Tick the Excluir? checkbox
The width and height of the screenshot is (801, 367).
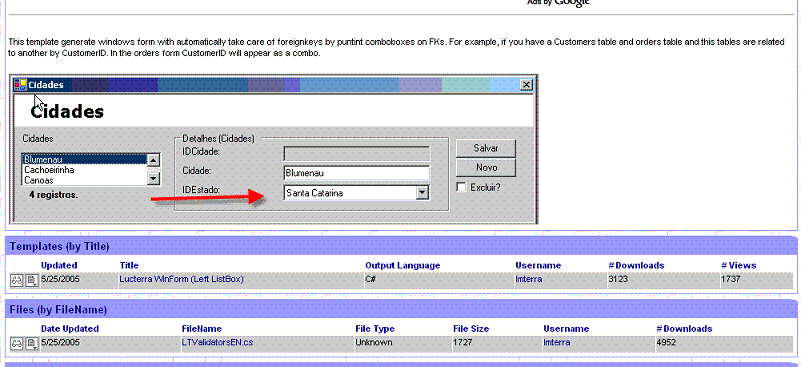461,188
